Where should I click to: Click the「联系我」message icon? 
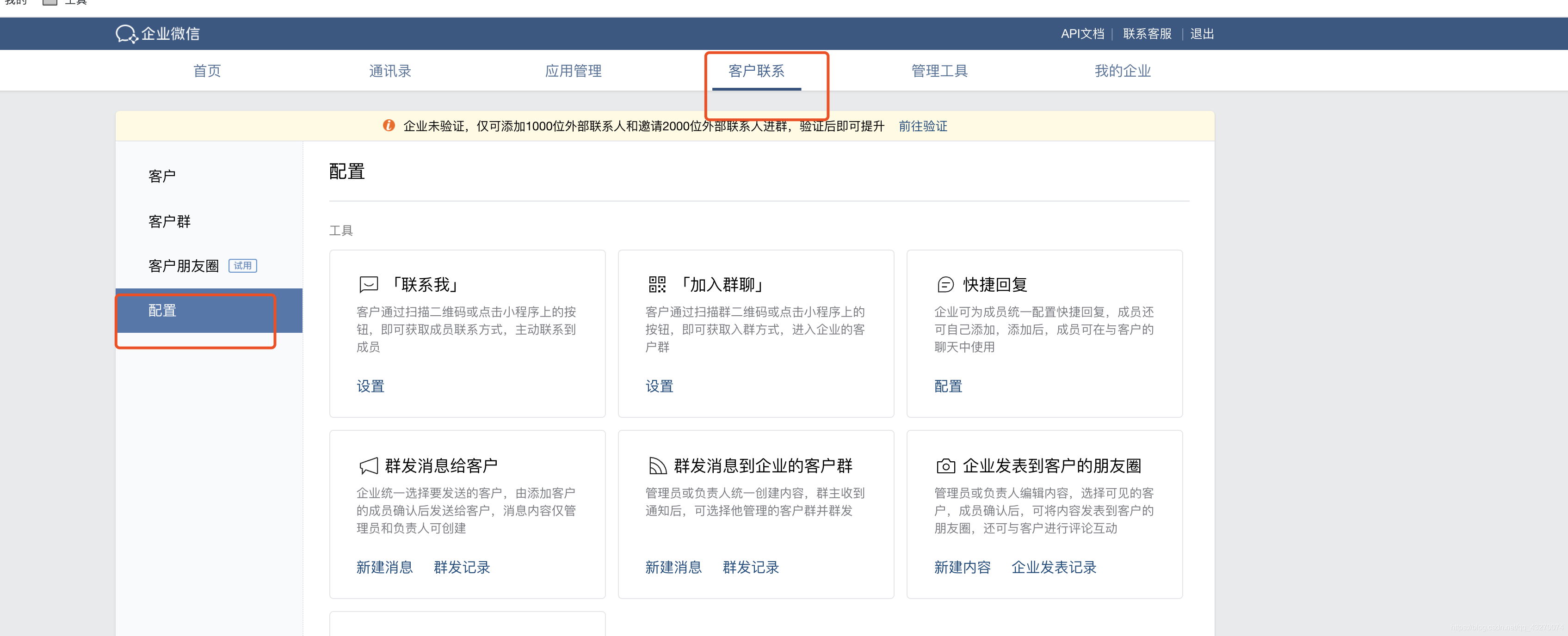[x=368, y=284]
